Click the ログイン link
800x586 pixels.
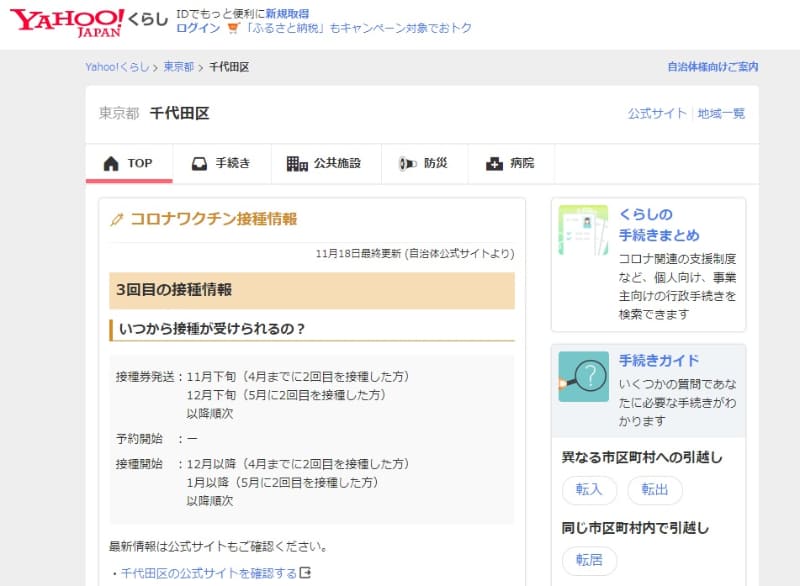pyautogui.click(x=198, y=28)
